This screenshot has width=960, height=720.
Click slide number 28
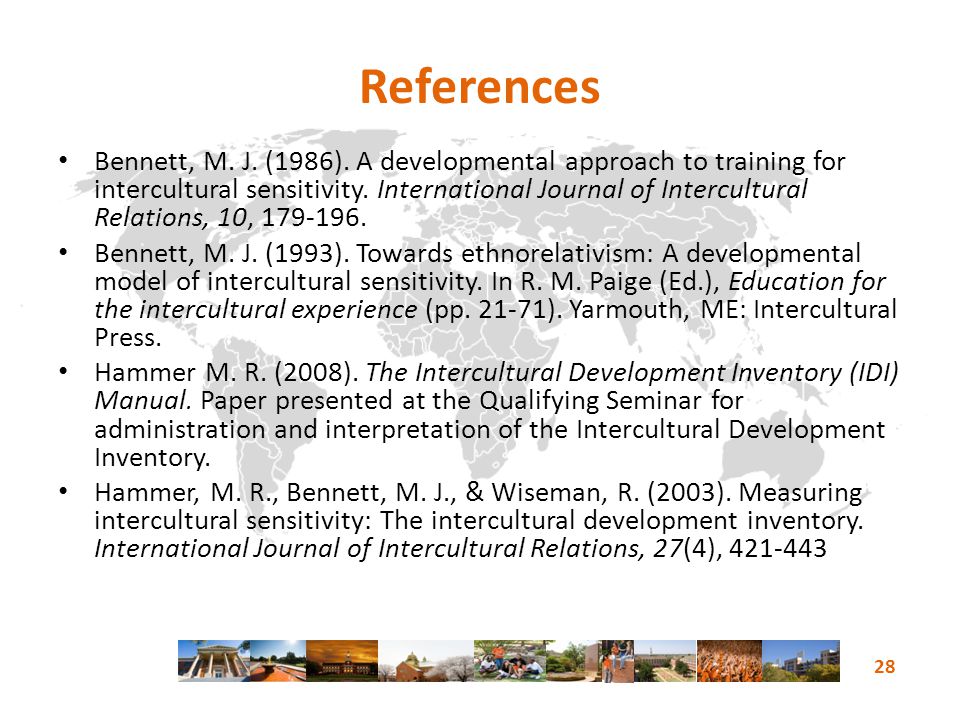(884, 666)
